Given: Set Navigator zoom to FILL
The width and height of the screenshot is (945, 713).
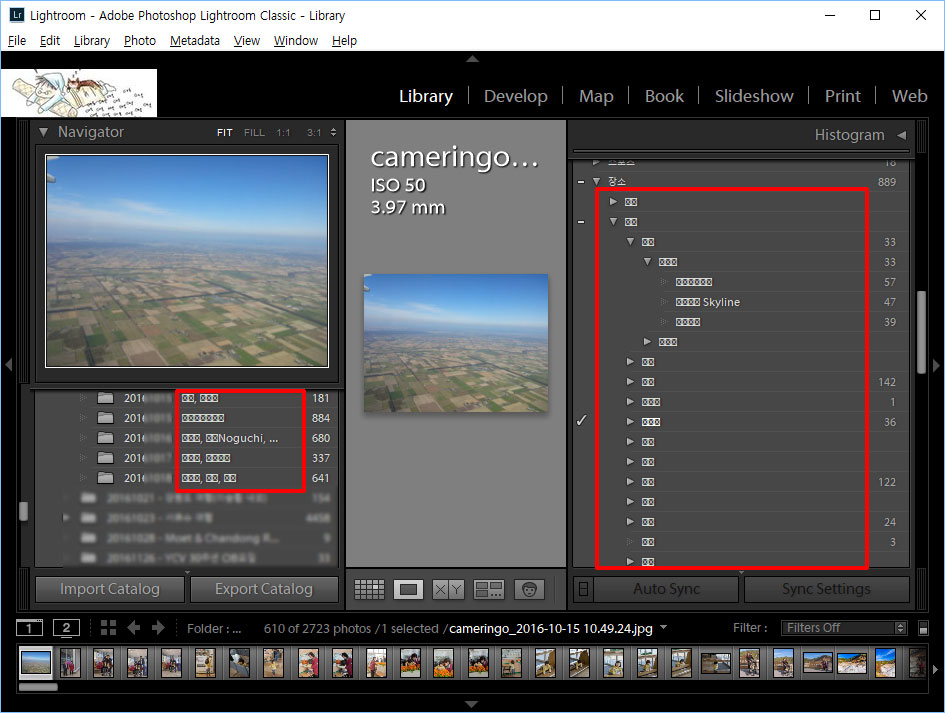Looking at the screenshot, I should pyautogui.click(x=254, y=133).
